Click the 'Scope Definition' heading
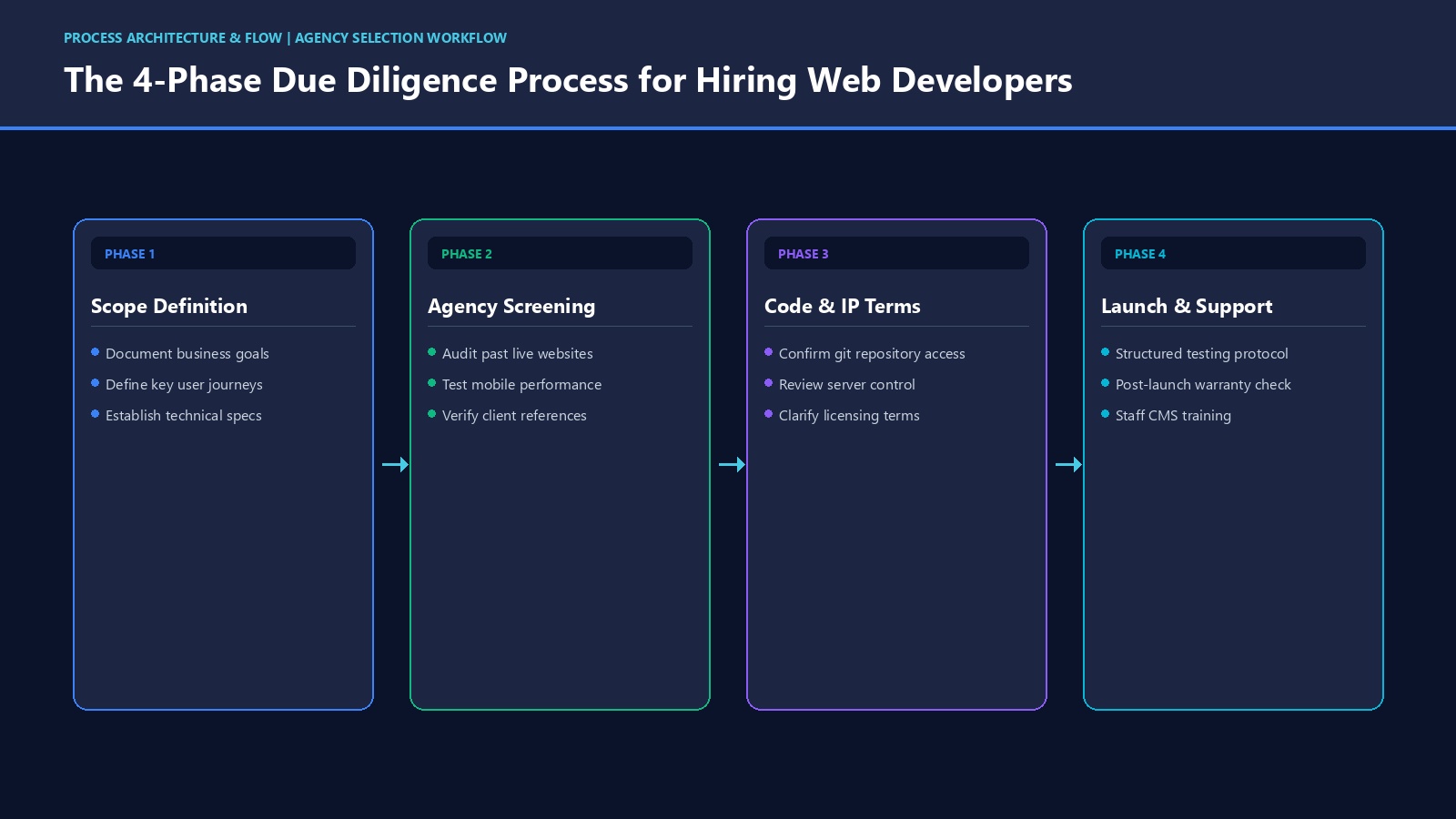Viewport: 1456px width, 819px height. [169, 307]
